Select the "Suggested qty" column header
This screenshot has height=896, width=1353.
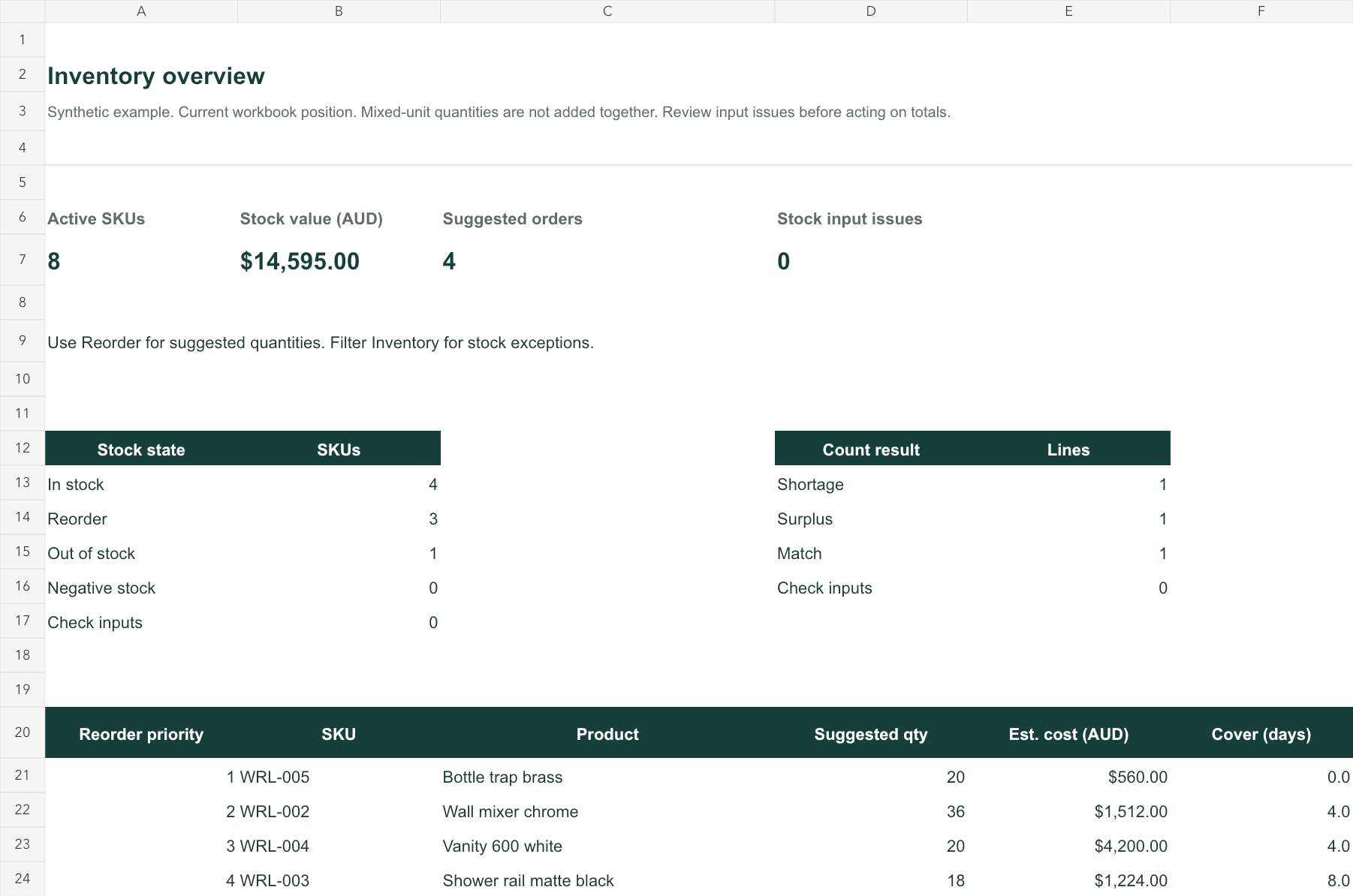pos(871,733)
